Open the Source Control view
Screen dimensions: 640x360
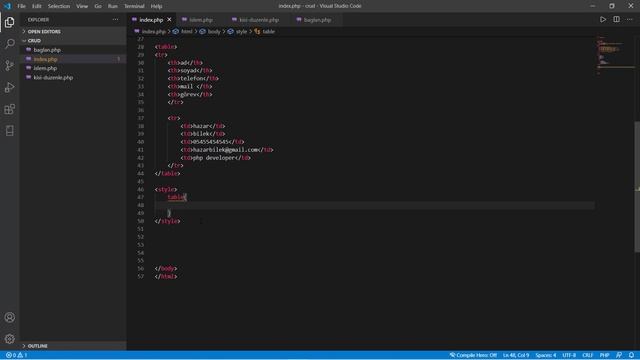pyautogui.click(x=9, y=65)
